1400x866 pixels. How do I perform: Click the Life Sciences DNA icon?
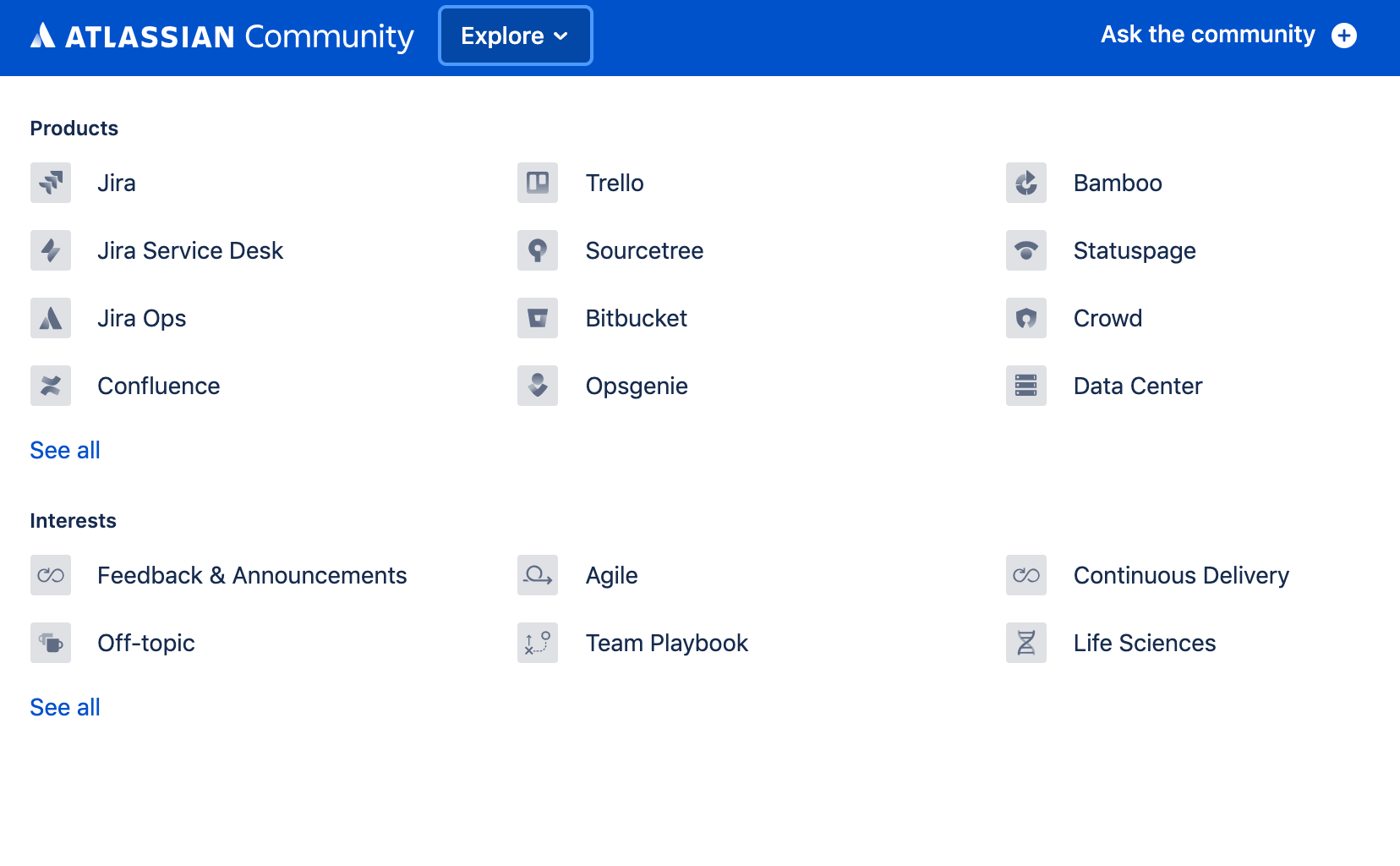1026,643
